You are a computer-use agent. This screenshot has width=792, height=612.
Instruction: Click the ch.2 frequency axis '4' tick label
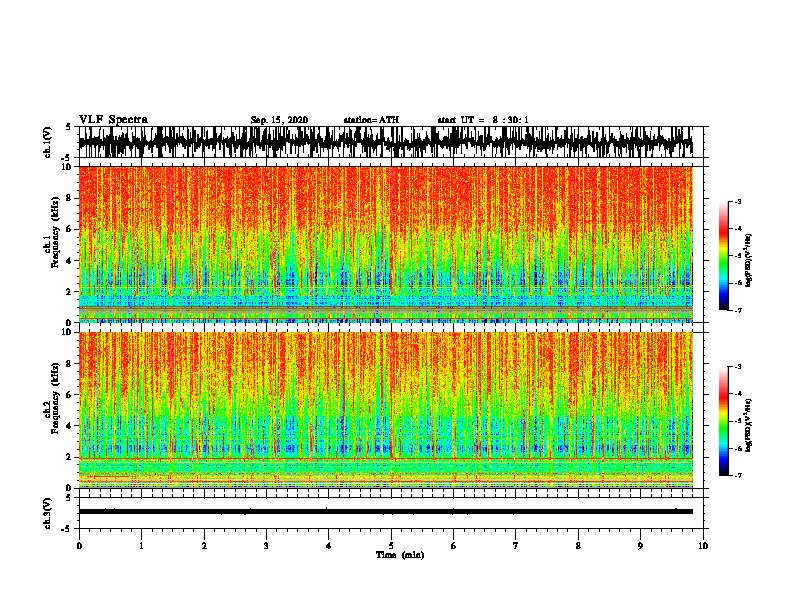click(70, 426)
